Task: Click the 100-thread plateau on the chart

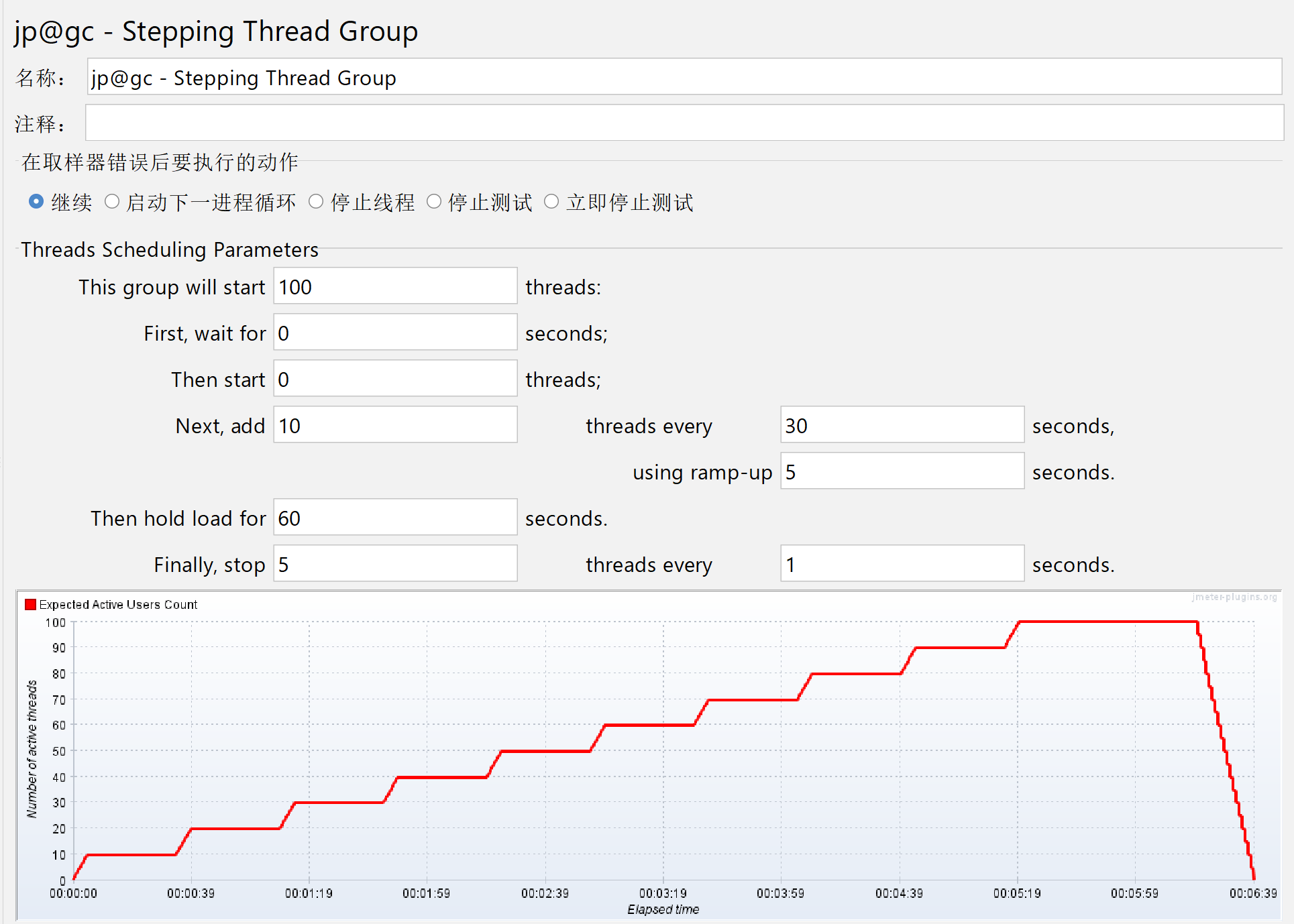Action: (1107, 622)
